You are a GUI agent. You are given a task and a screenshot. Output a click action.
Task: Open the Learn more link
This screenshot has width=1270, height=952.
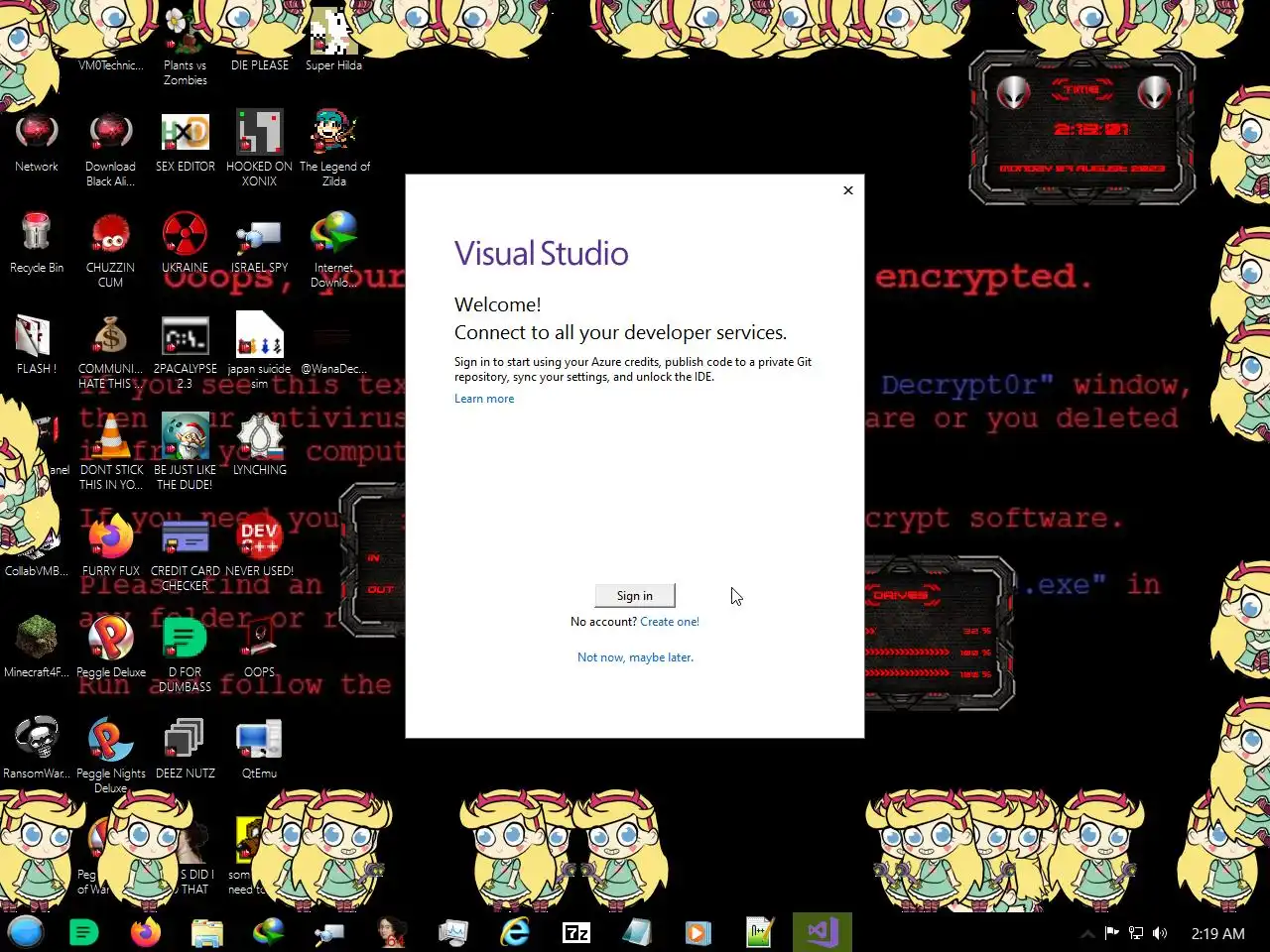click(484, 399)
